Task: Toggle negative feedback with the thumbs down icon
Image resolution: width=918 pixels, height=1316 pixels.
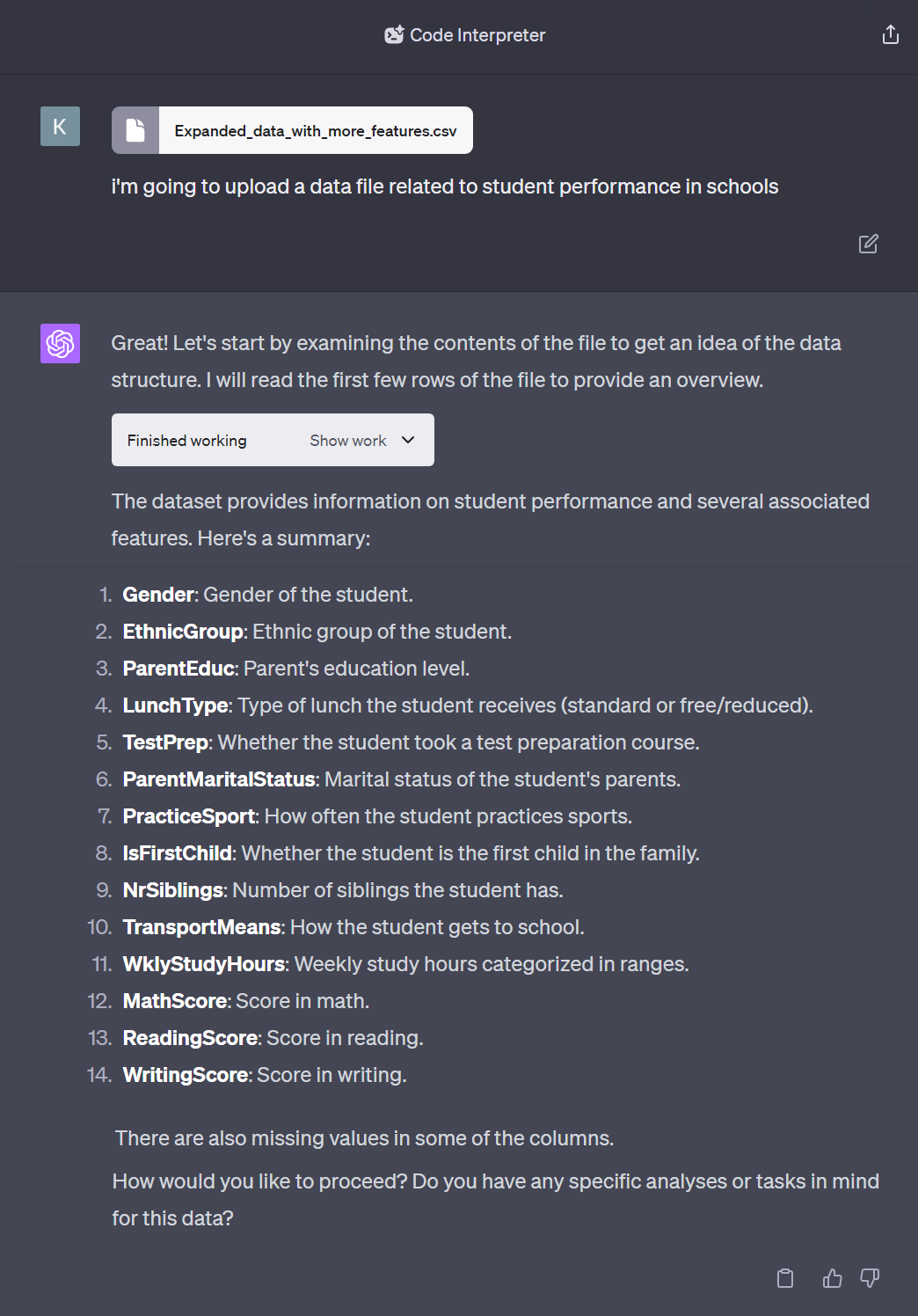Action: (x=871, y=1277)
